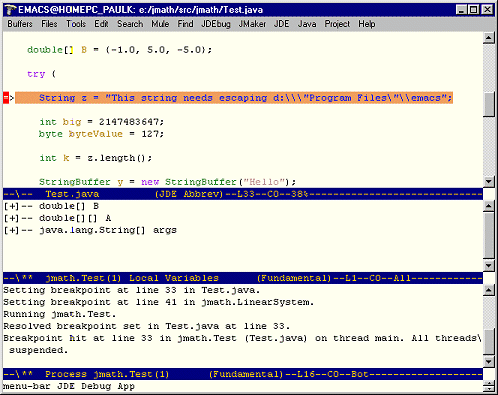Open the Mule menu
Image resolution: width=498 pixels, height=395 pixels.
(160, 24)
